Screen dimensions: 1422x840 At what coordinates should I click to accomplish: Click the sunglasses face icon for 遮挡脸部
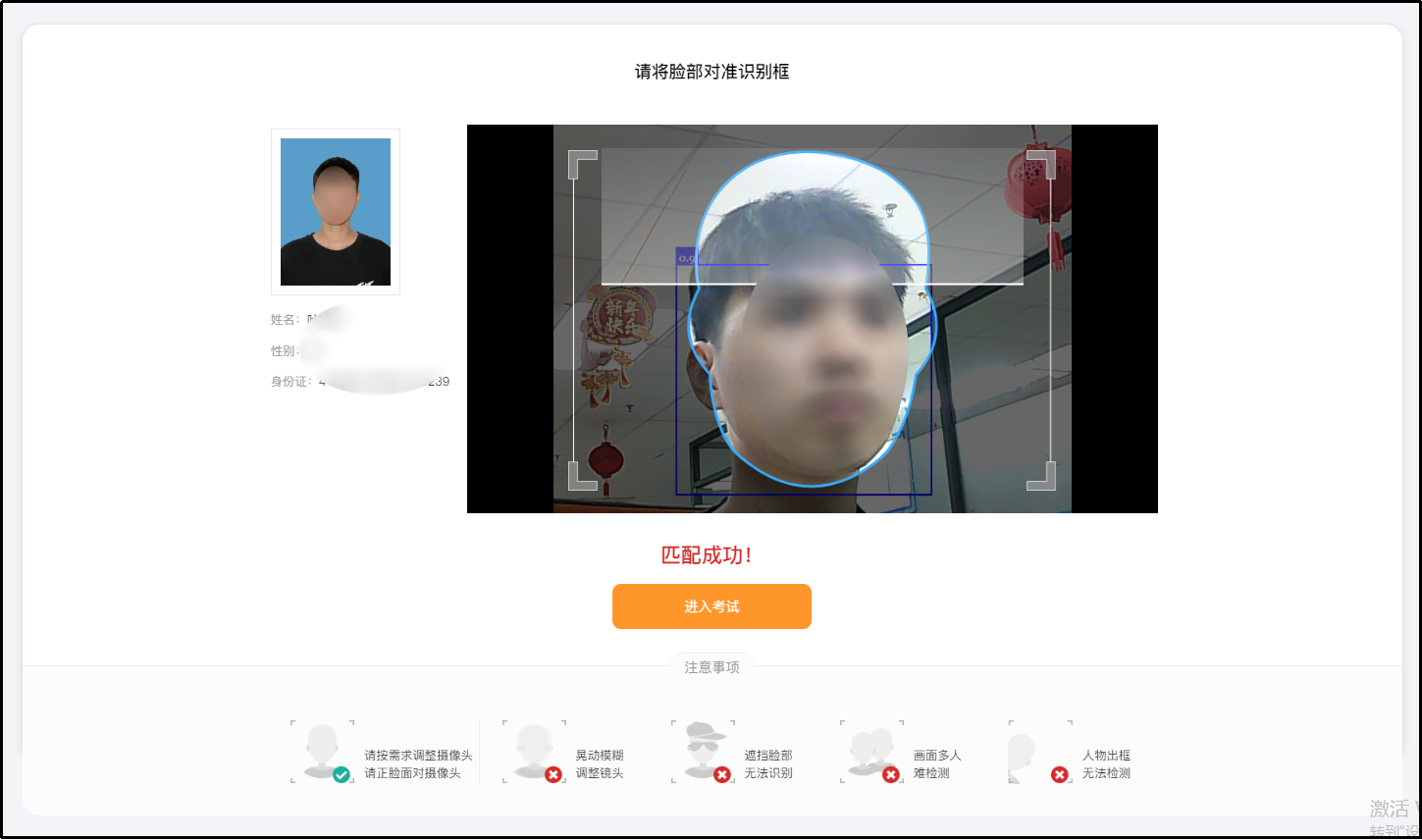coord(701,748)
